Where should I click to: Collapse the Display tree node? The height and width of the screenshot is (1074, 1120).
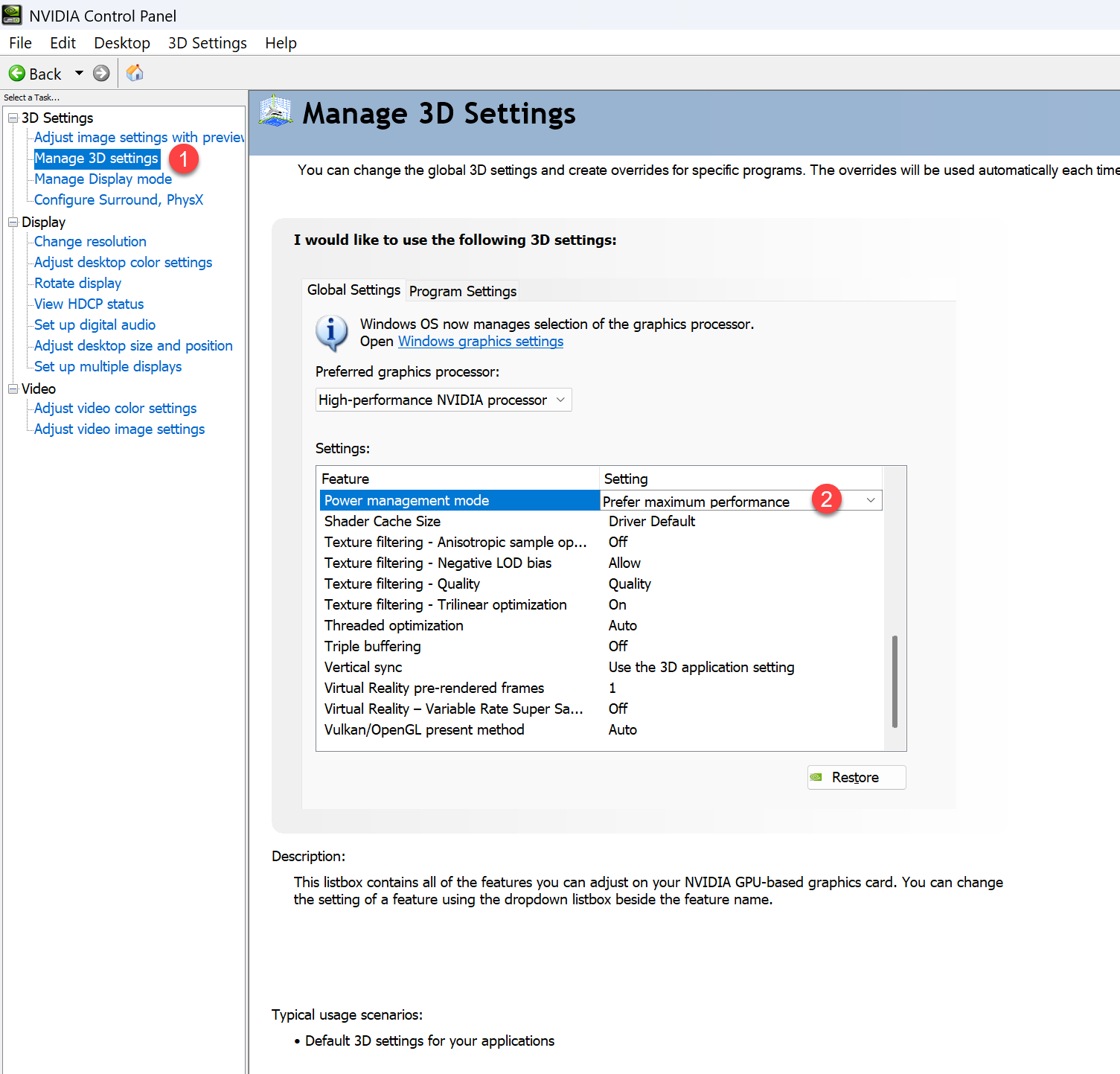tap(13, 223)
